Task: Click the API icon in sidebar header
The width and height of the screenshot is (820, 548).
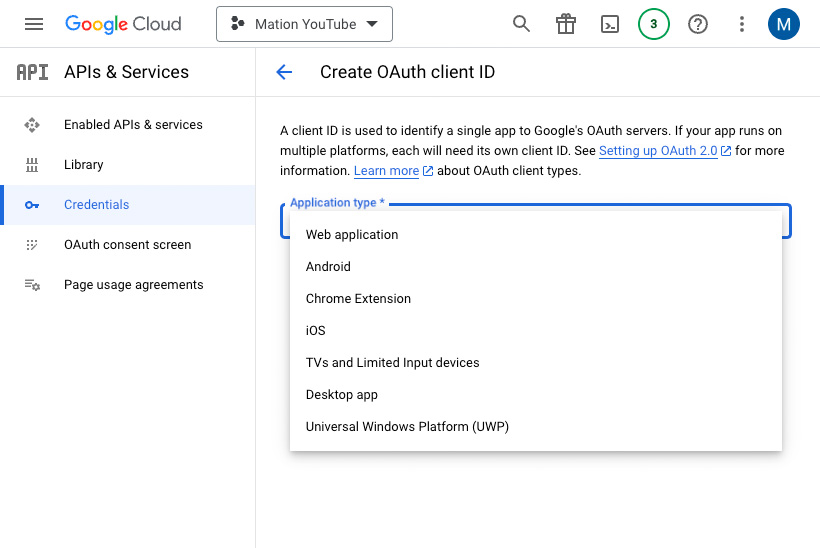Action: click(x=32, y=72)
